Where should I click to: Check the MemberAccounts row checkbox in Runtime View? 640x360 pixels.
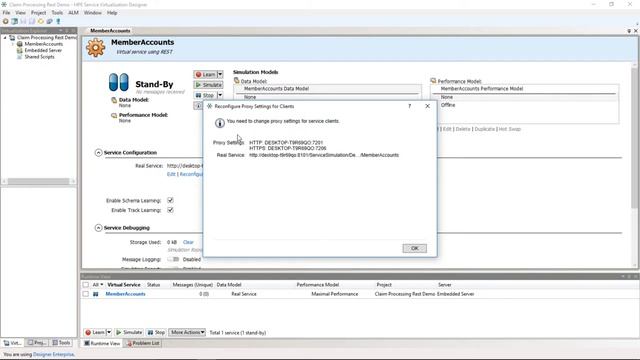pos(86,294)
